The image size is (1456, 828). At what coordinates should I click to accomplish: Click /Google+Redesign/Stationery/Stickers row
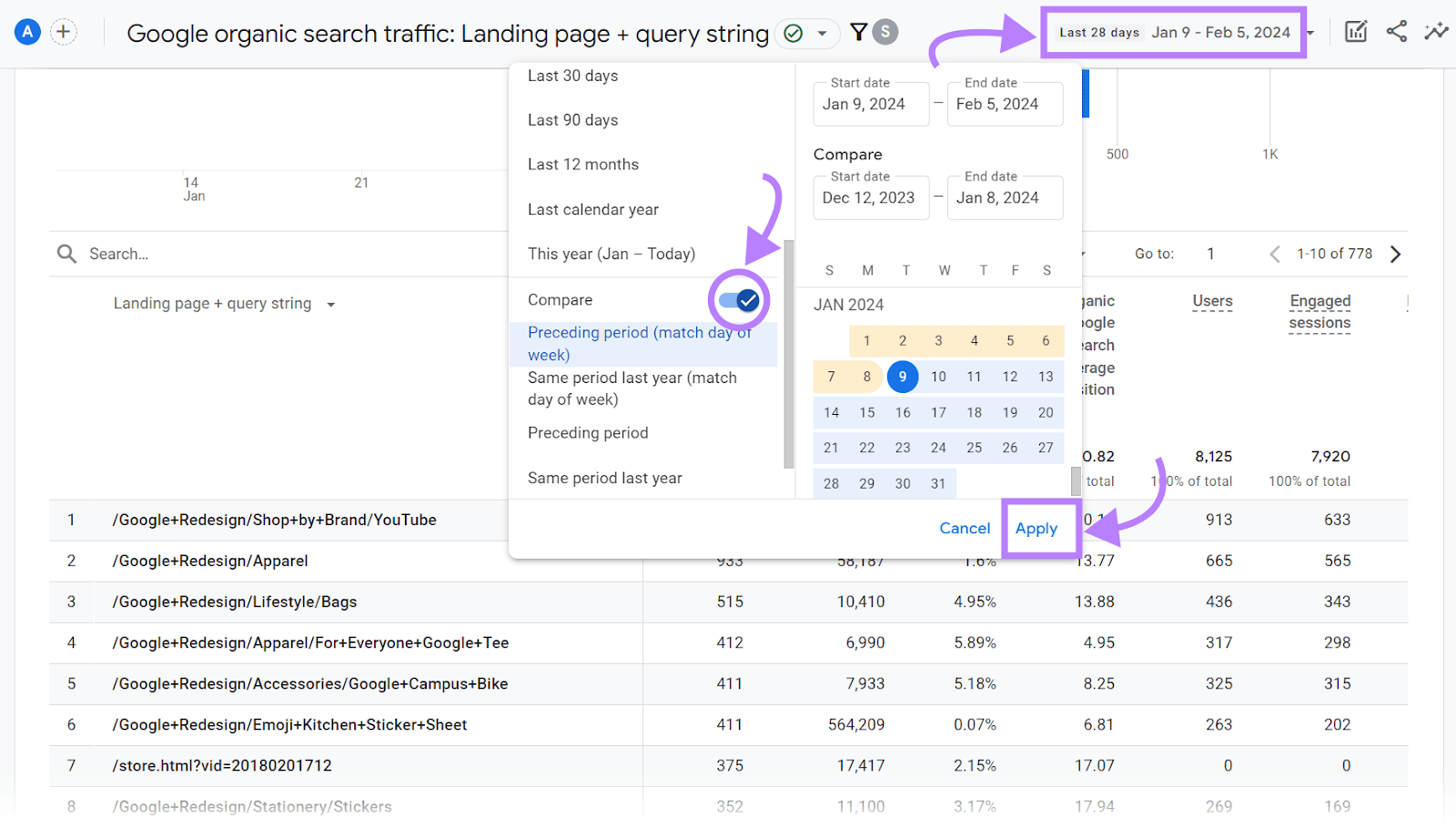coord(252,806)
